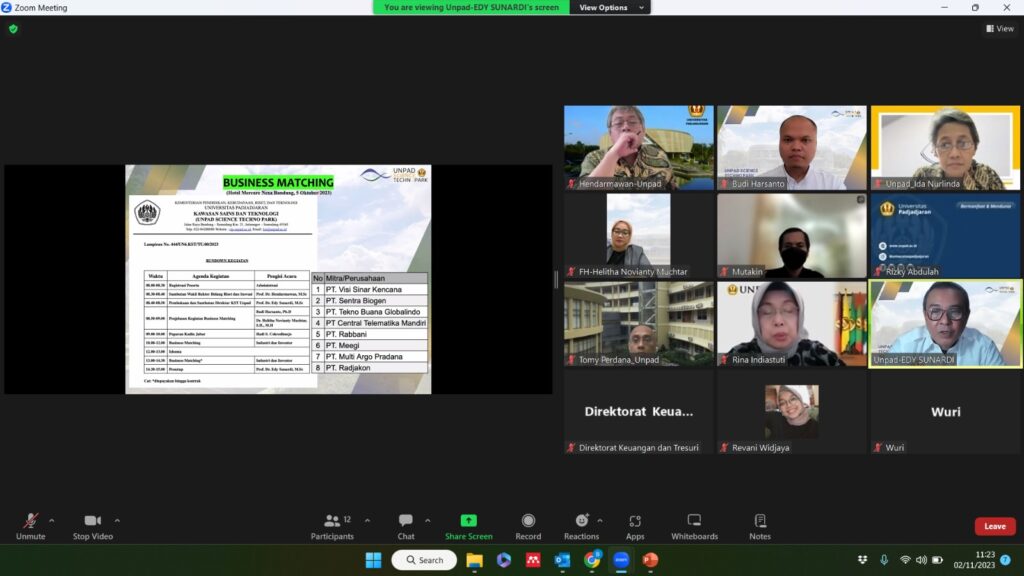
Task: Select Mutakin video tile
Action: (792, 236)
